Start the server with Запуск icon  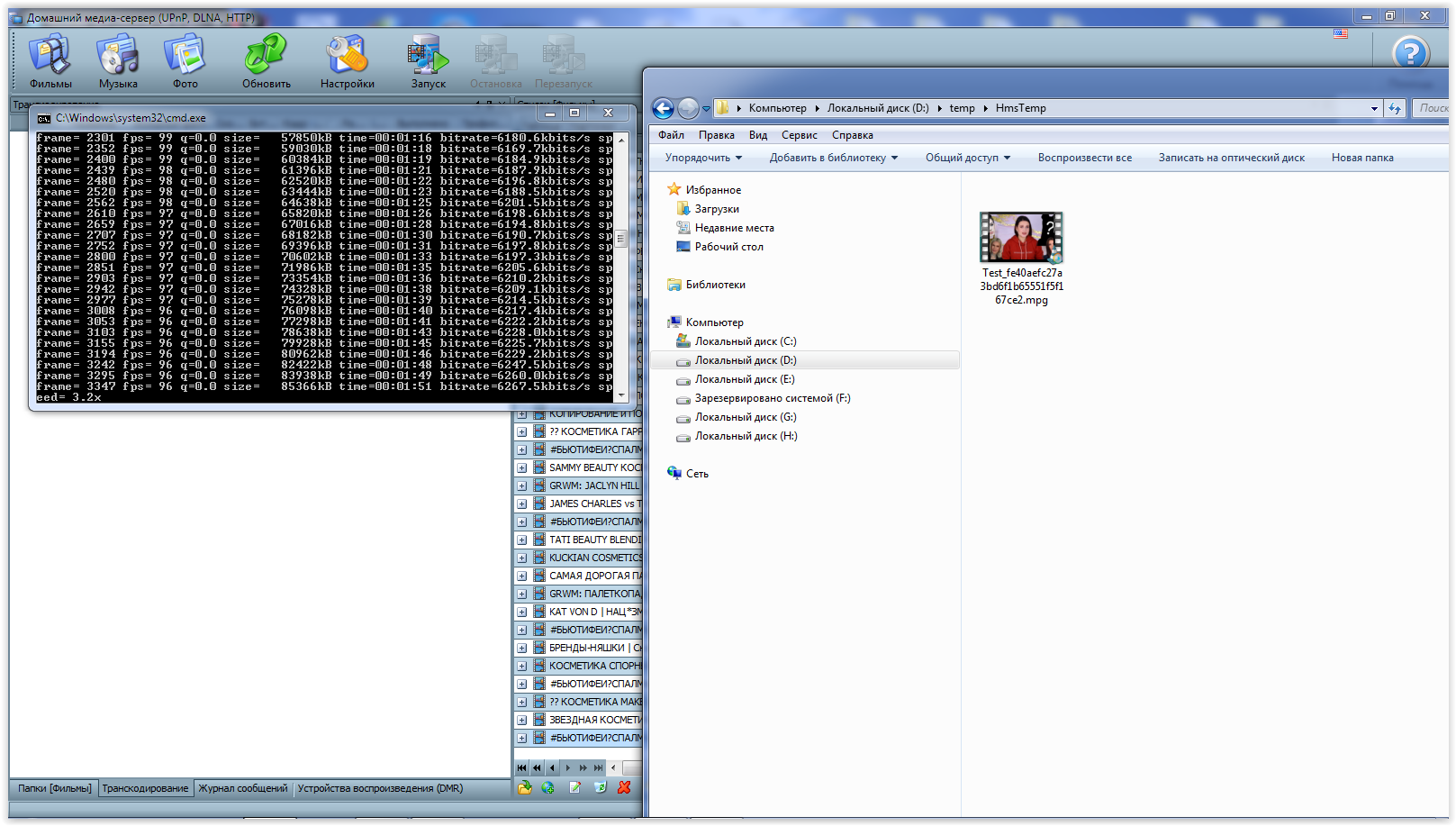coord(429,58)
